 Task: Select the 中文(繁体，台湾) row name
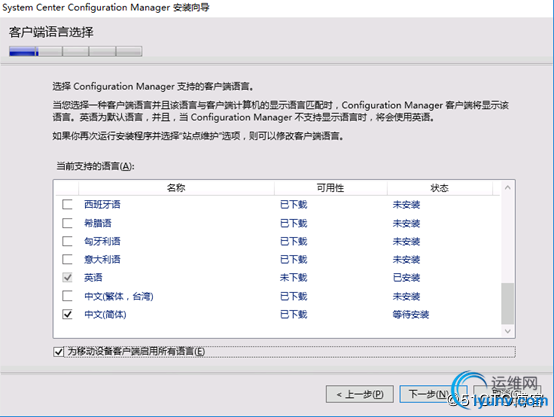pos(119,296)
